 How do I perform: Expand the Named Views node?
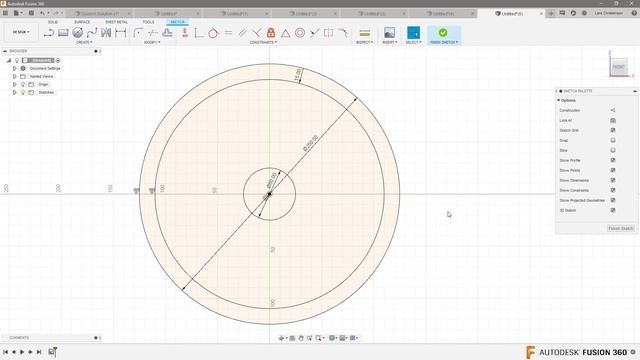[15, 76]
